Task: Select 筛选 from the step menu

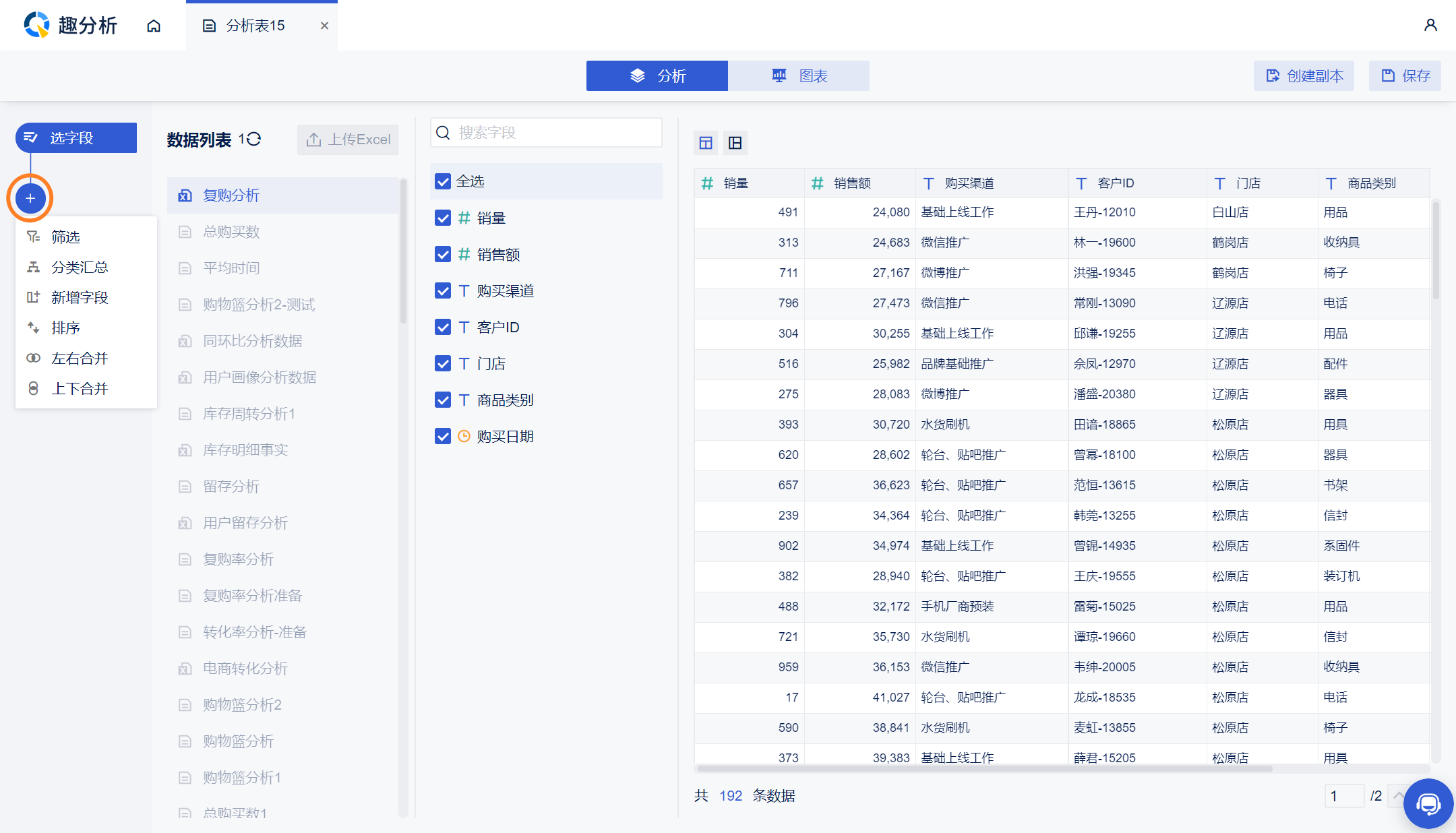Action: [x=65, y=237]
